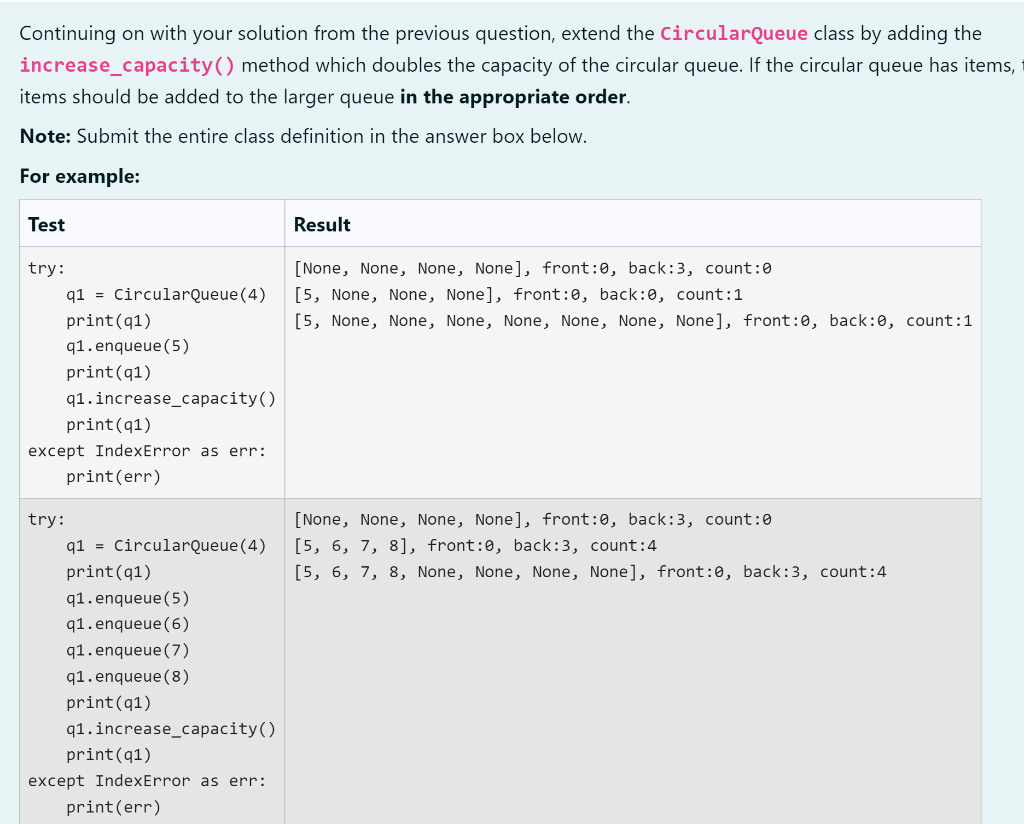This screenshot has width=1024, height=824.
Task: Click the highlighted CircularQueue class name
Action: coord(734,33)
